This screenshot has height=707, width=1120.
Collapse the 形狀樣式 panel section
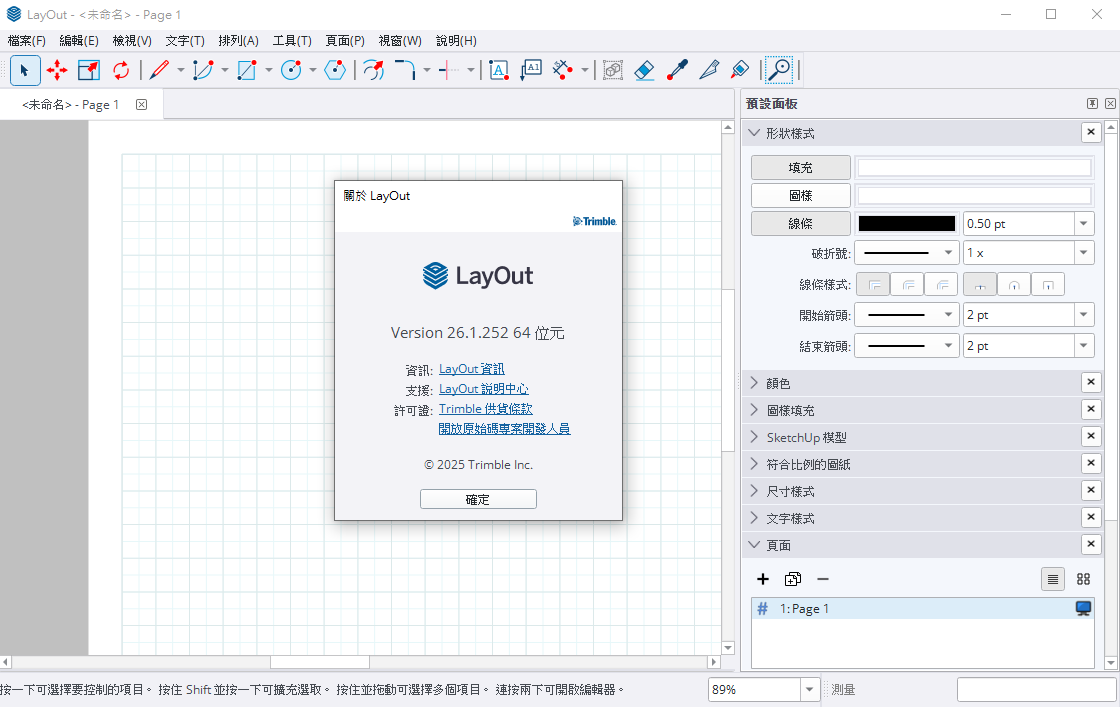(x=754, y=133)
